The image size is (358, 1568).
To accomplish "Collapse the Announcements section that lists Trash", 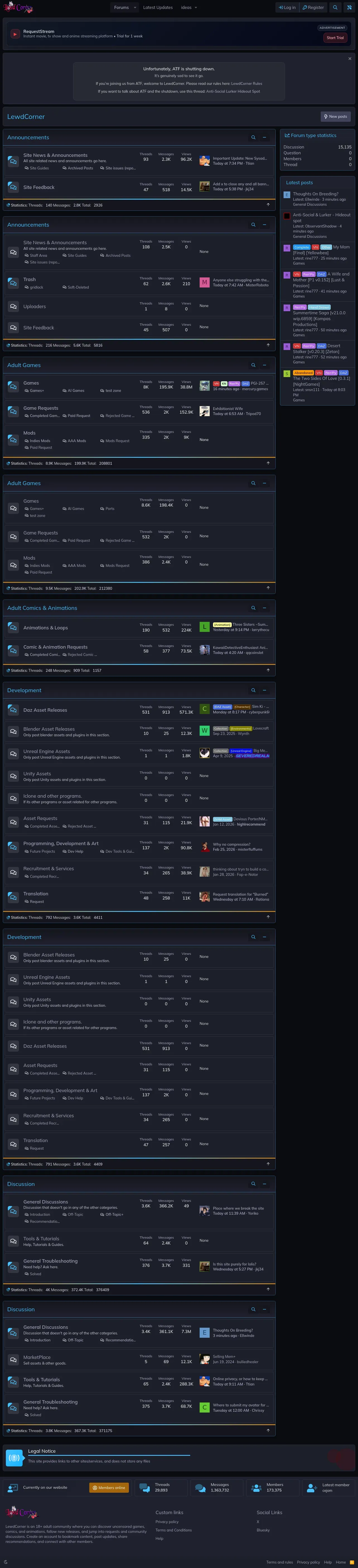I will coord(264,225).
